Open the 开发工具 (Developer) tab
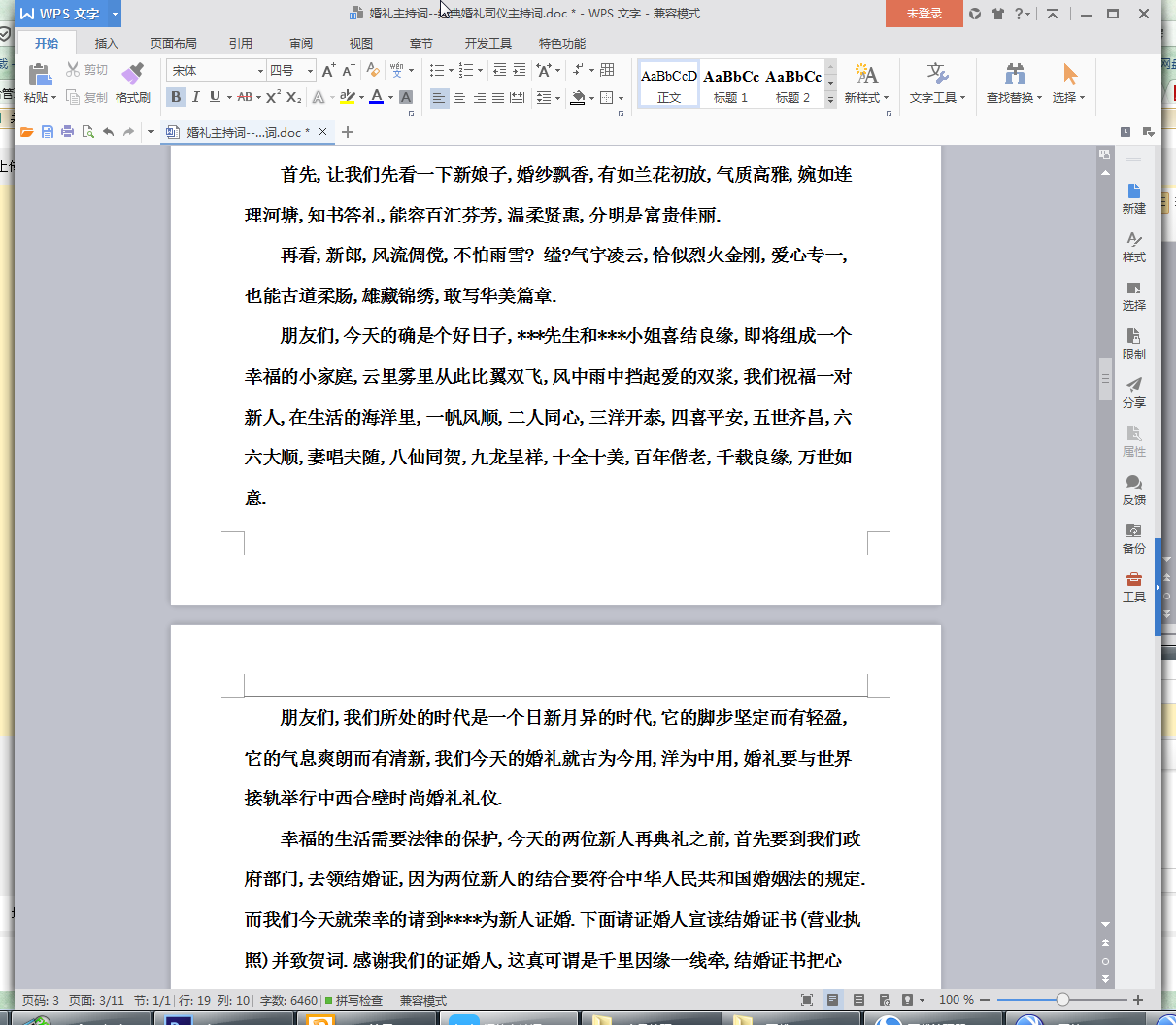 coord(487,43)
